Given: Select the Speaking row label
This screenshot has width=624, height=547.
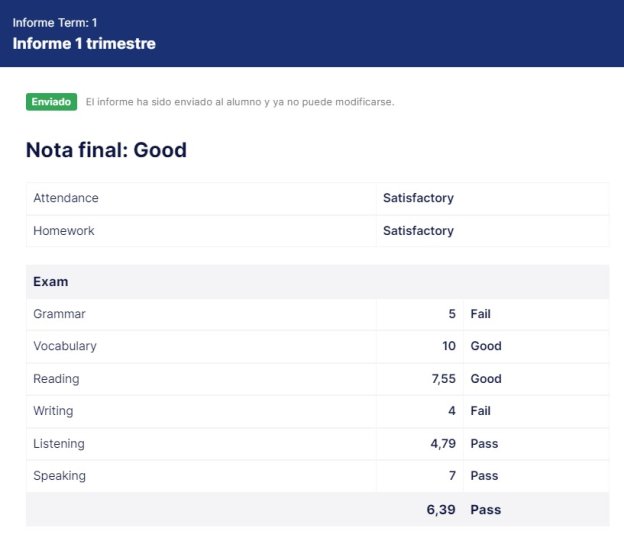Looking at the screenshot, I should click(59, 476).
